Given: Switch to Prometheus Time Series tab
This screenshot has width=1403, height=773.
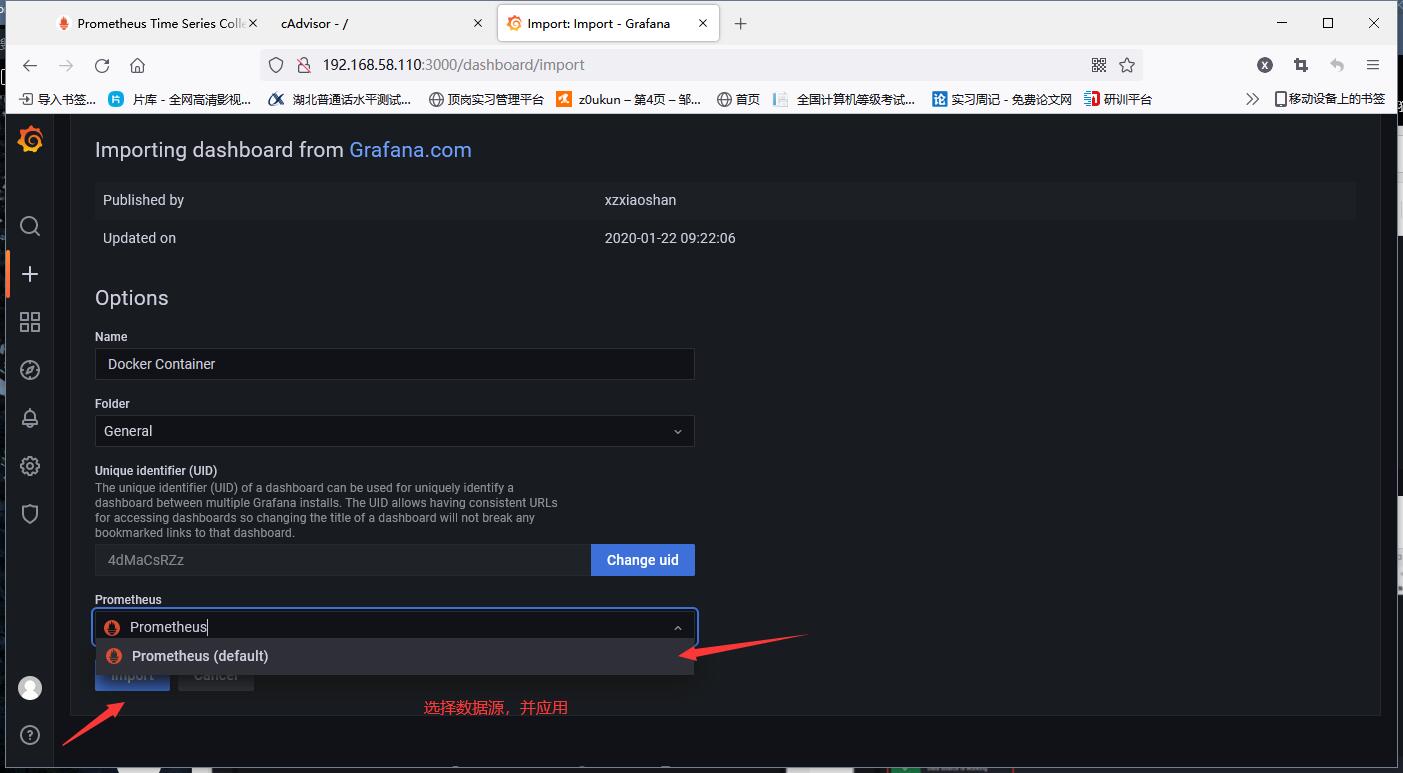Looking at the screenshot, I should (x=155, y=24).
